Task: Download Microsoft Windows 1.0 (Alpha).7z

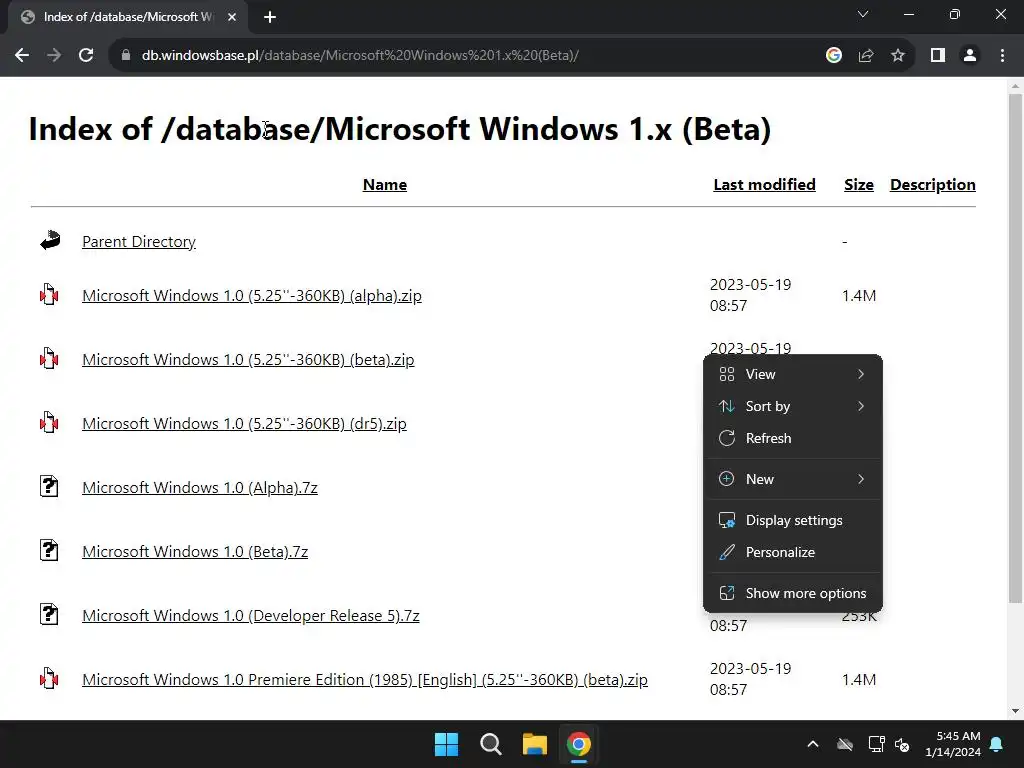Action: click(x=200, y=488)
